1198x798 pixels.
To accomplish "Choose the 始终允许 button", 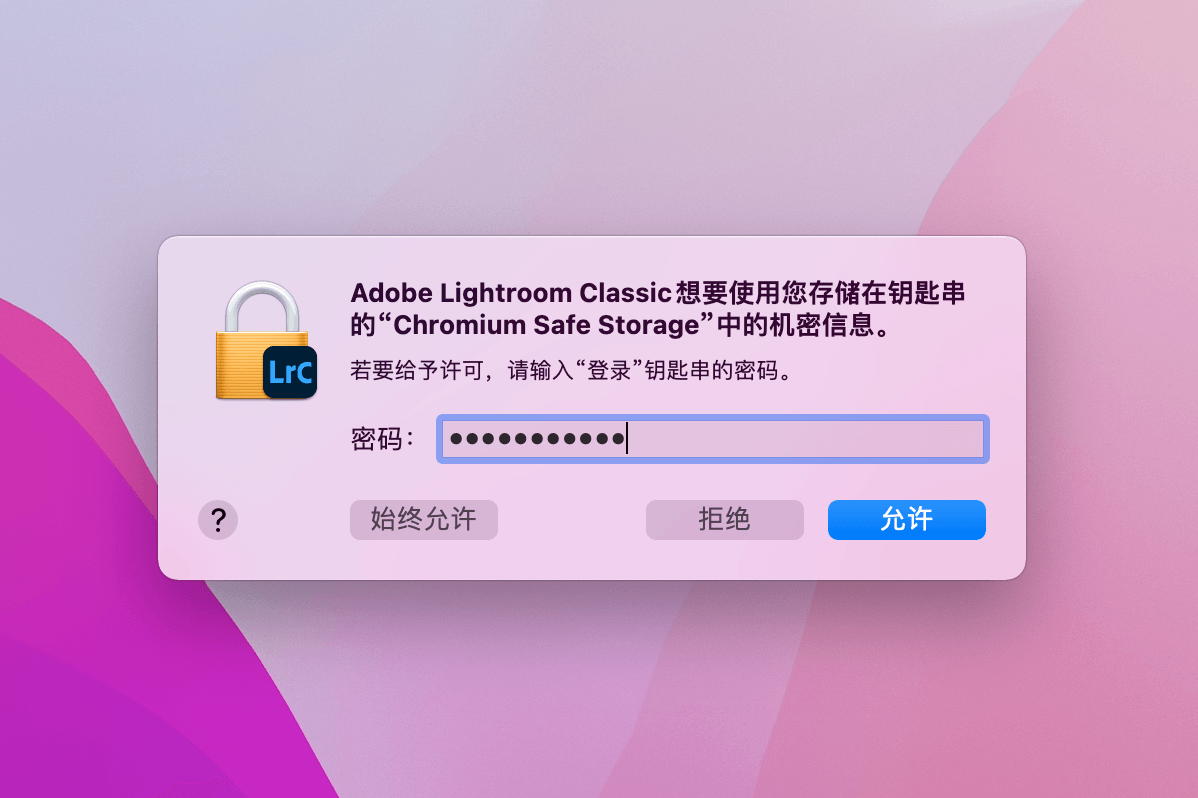I will pos(423,520).
